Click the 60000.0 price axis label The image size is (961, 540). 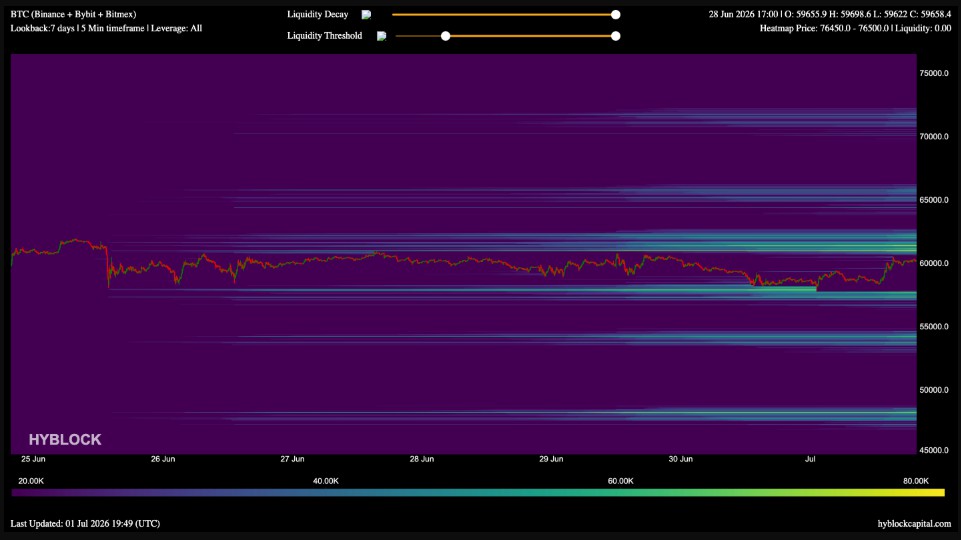click(x=933, y=263)
